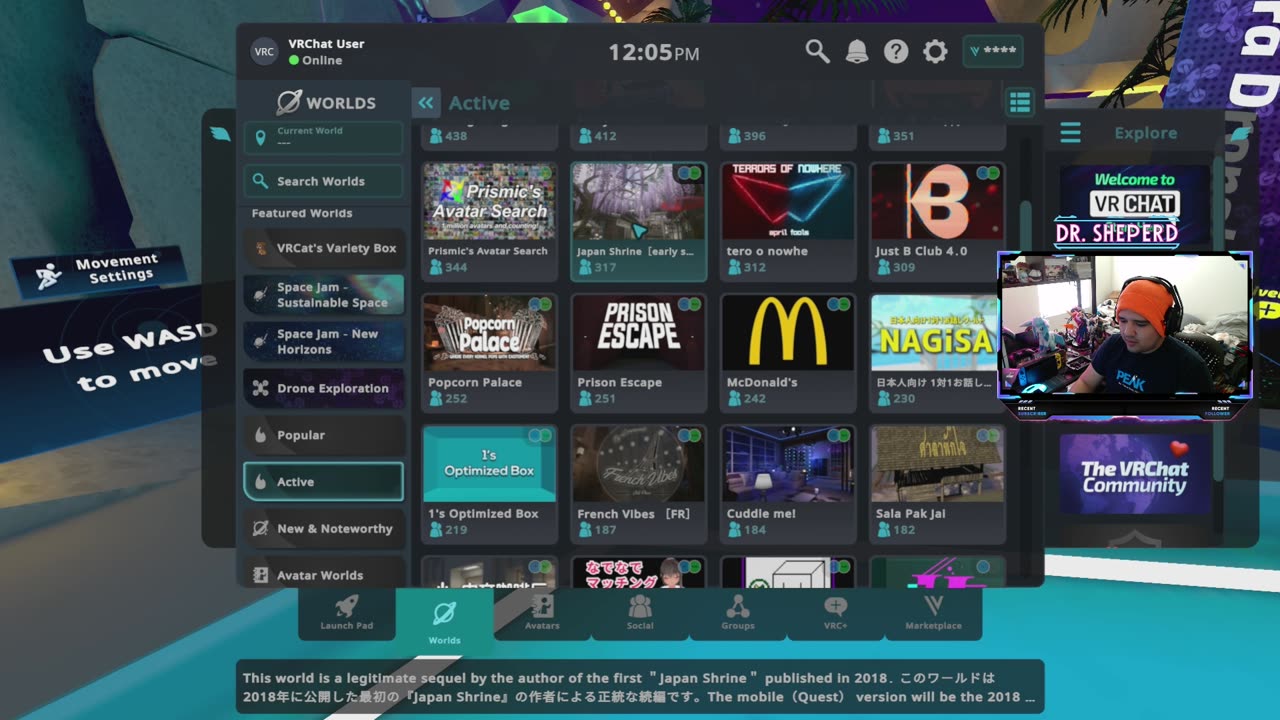Click the Featured Worlds heading
Image resolution: width=1280 pixels, height=720 pixels.
click(302, 213)
